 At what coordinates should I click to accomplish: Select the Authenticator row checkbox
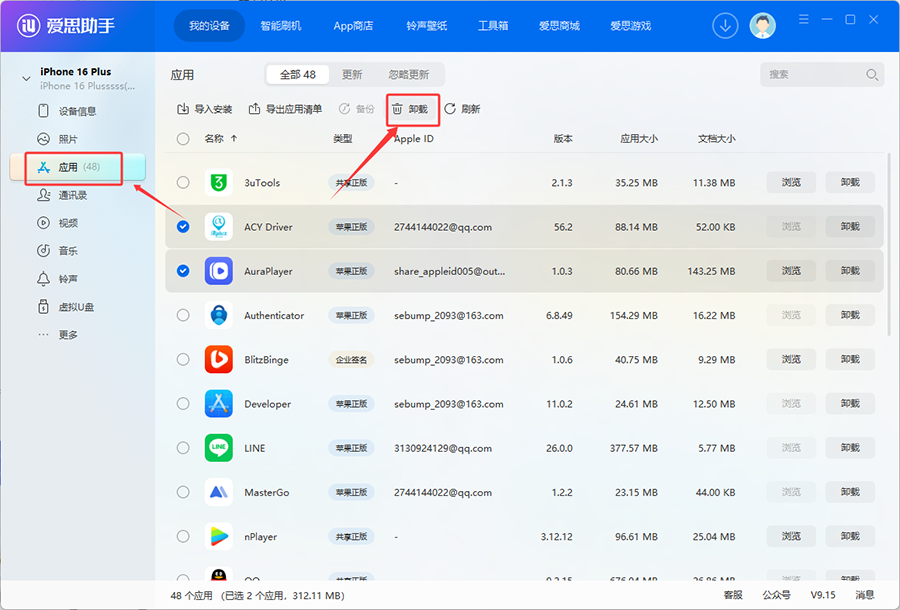pyautogui.click(x=183, y=315)
